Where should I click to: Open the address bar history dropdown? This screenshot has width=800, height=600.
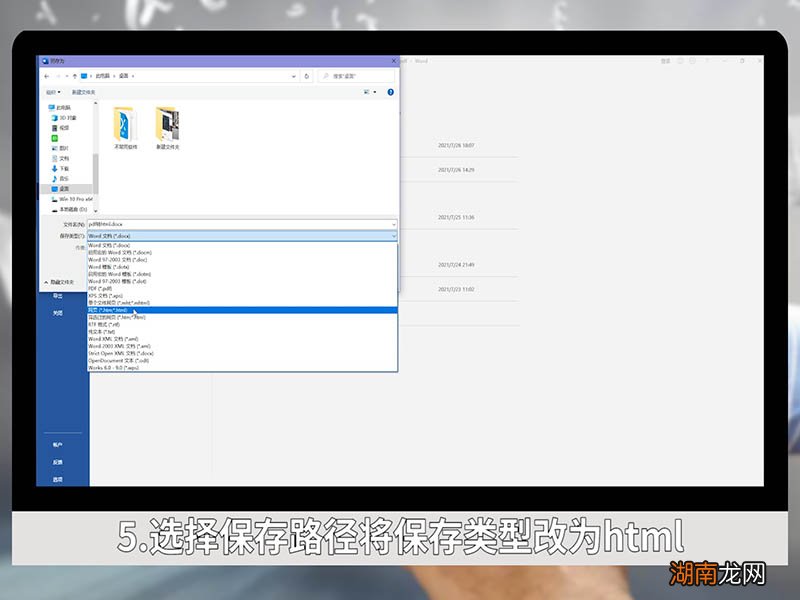[293, 75]
